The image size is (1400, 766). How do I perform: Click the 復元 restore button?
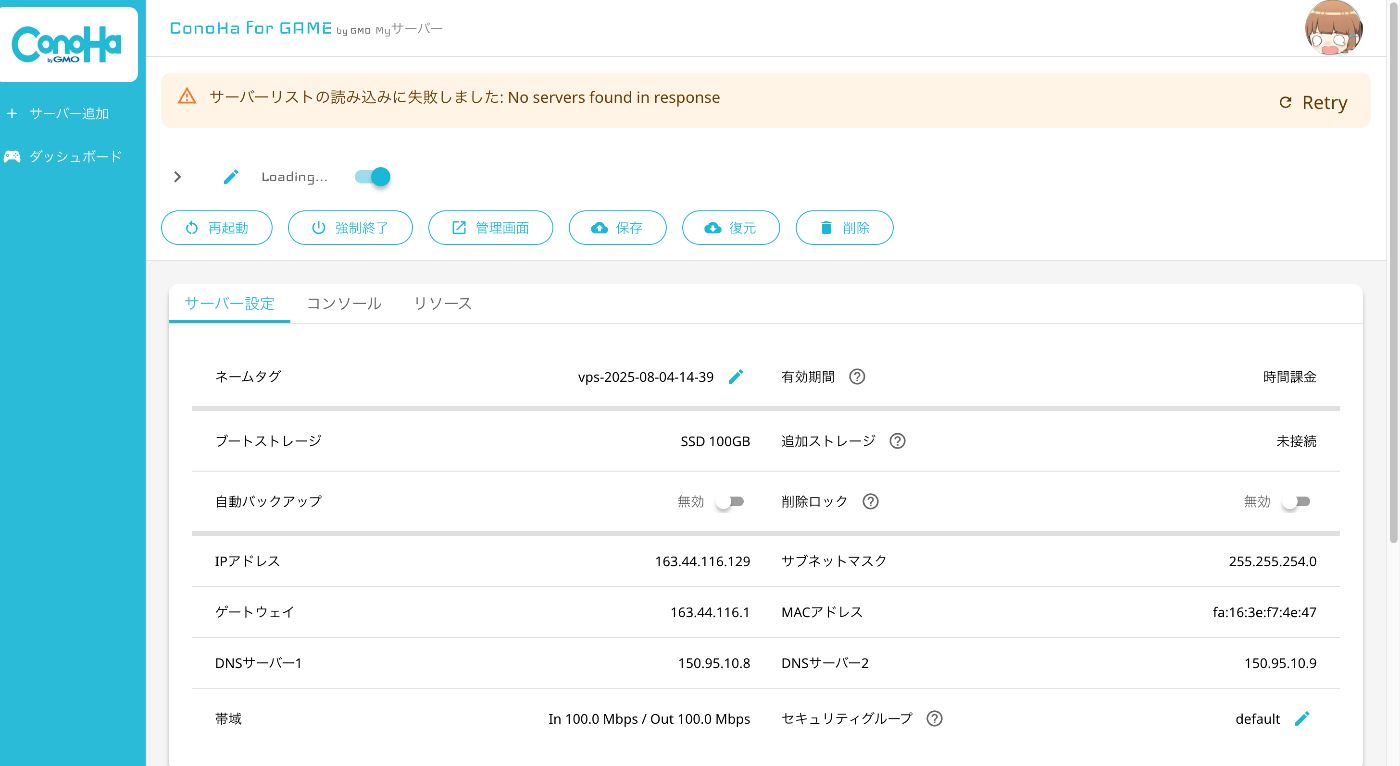731,228
